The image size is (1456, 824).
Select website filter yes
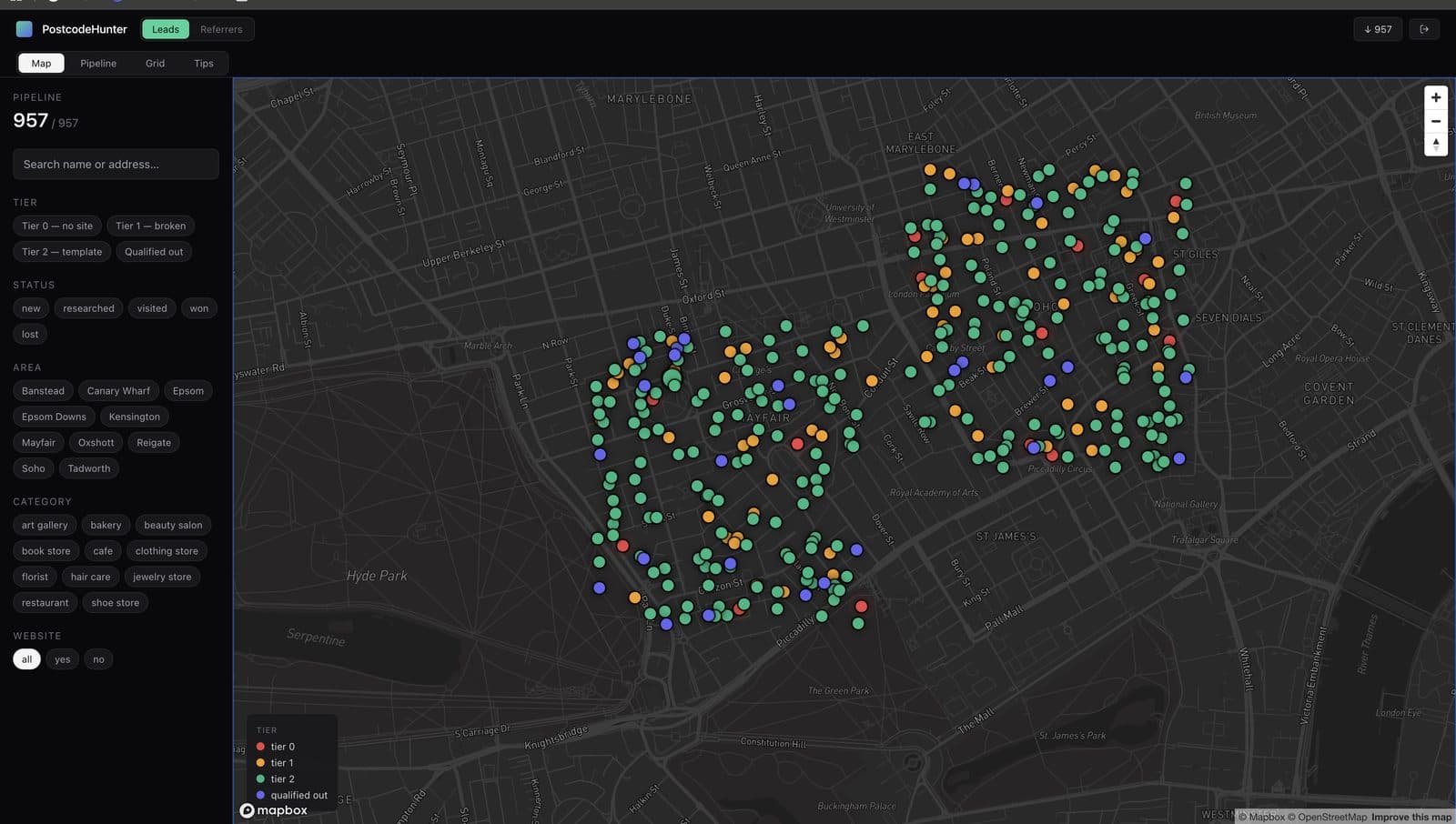point(62,659)
